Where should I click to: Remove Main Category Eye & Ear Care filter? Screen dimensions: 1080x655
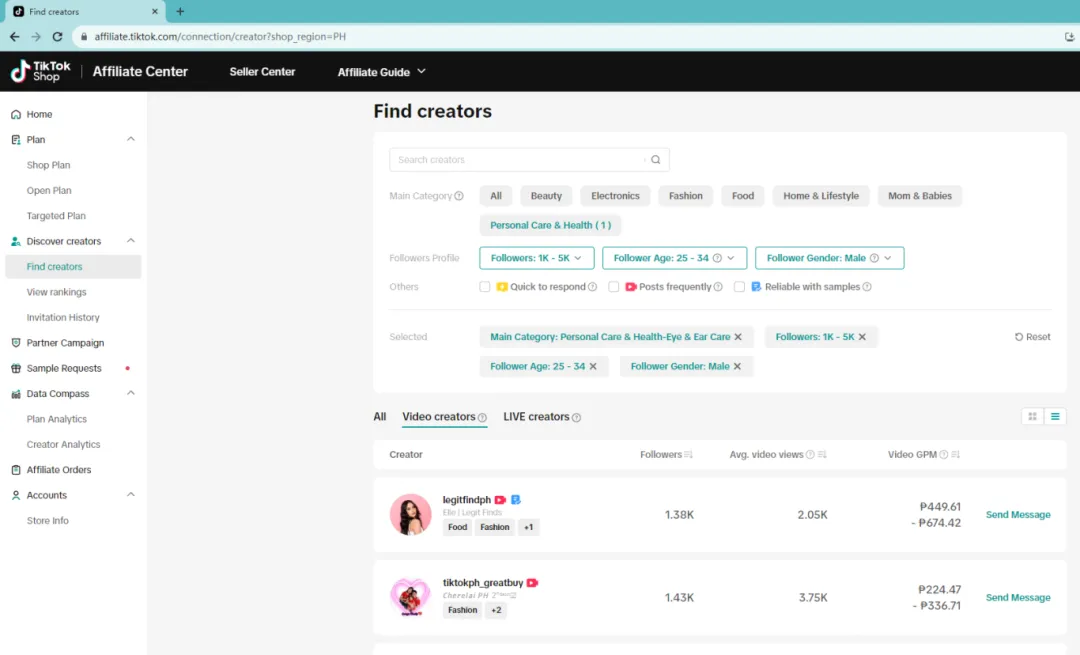coord(738,337)
